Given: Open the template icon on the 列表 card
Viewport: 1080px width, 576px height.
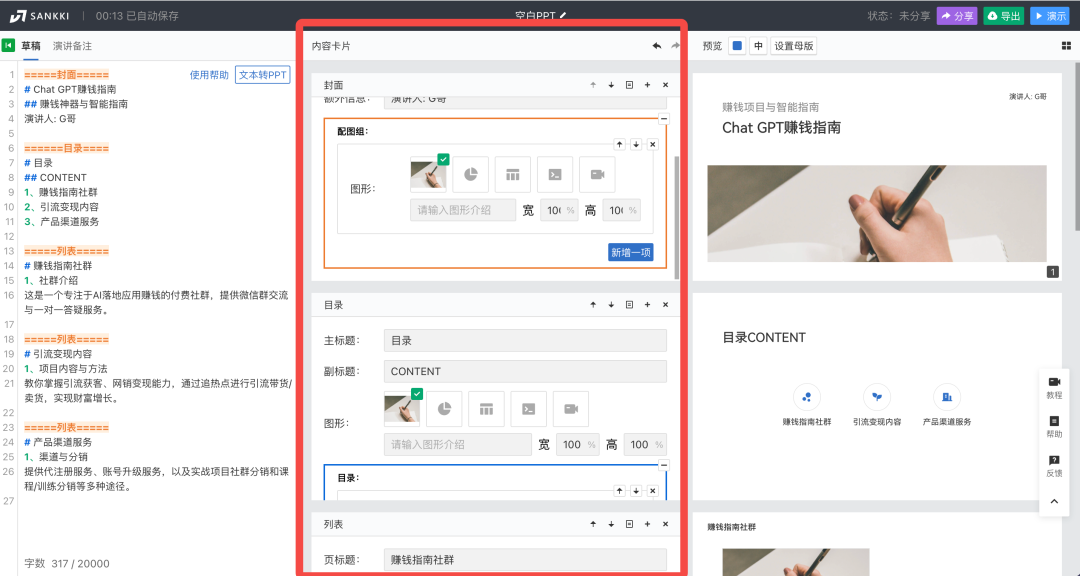Looking at the screenshot, I should [x=629, y=524].
